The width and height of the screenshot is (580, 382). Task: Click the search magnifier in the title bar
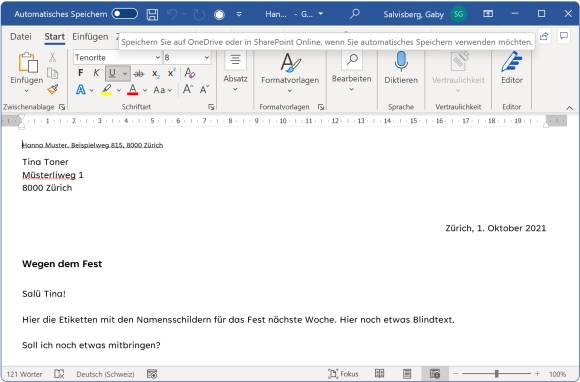(355, 14)
